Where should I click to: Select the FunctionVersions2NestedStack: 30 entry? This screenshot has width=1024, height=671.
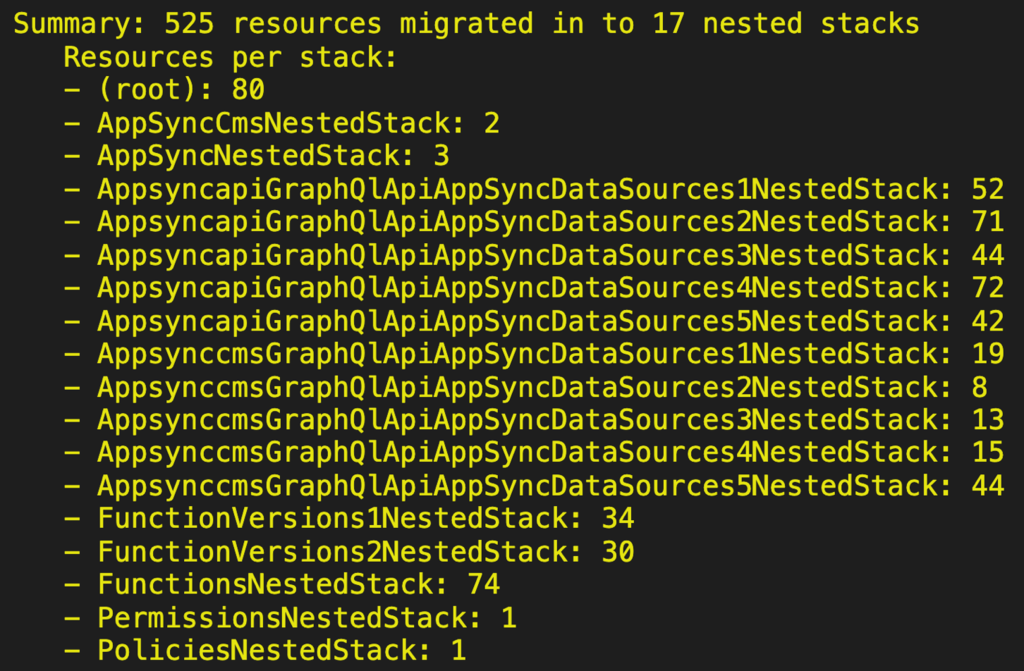click(x=348, y=552)
